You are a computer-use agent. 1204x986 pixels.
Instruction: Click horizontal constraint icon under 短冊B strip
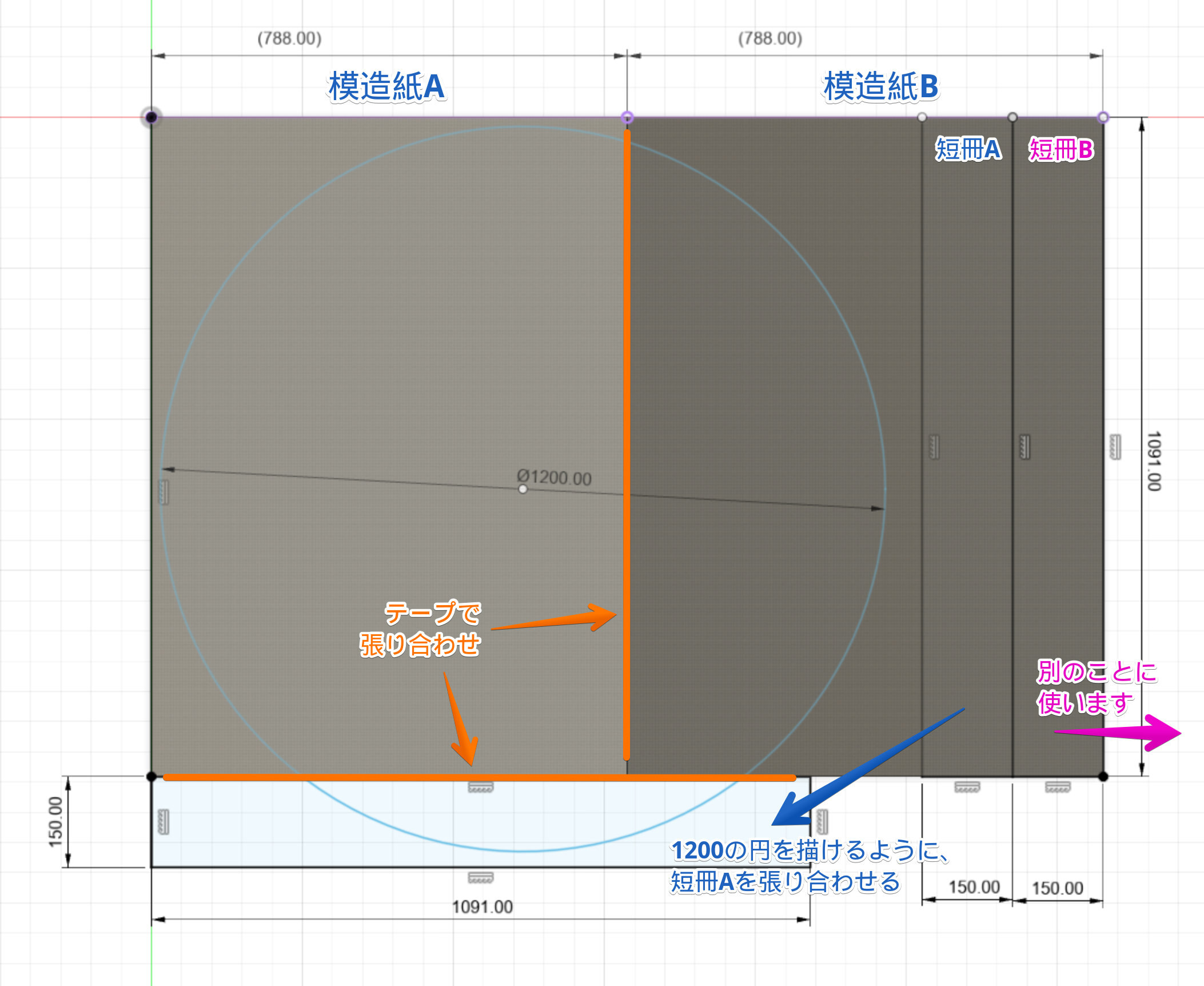click(1057, 788)
